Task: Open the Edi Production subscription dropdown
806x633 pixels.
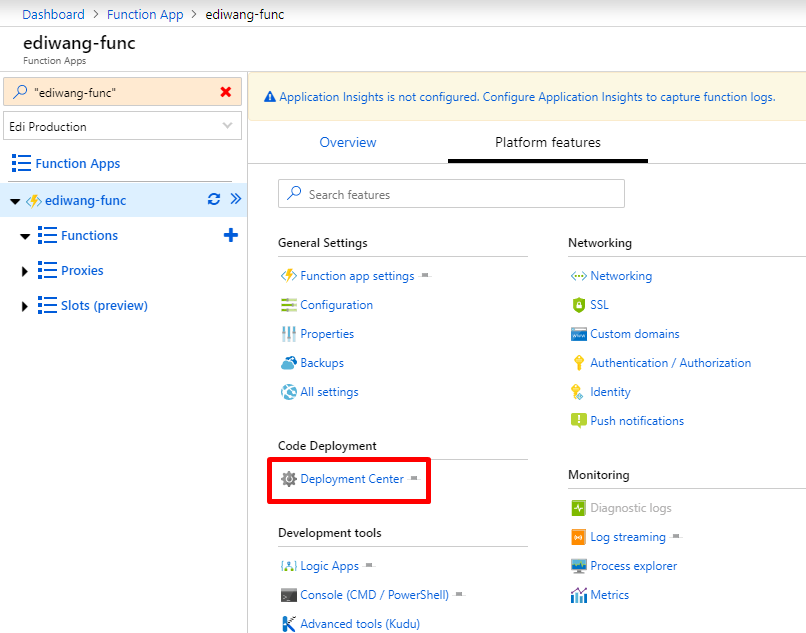Action: (122, 126)
